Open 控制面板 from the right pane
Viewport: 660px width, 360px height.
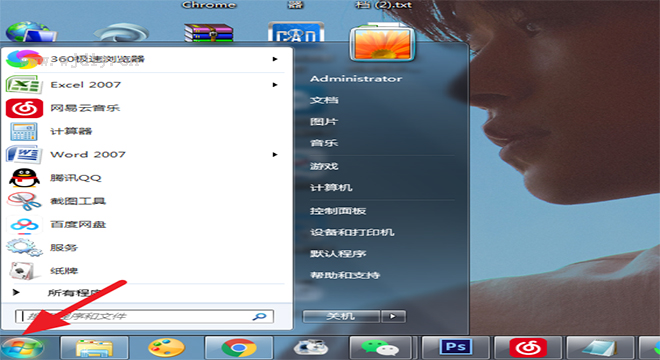338,211
